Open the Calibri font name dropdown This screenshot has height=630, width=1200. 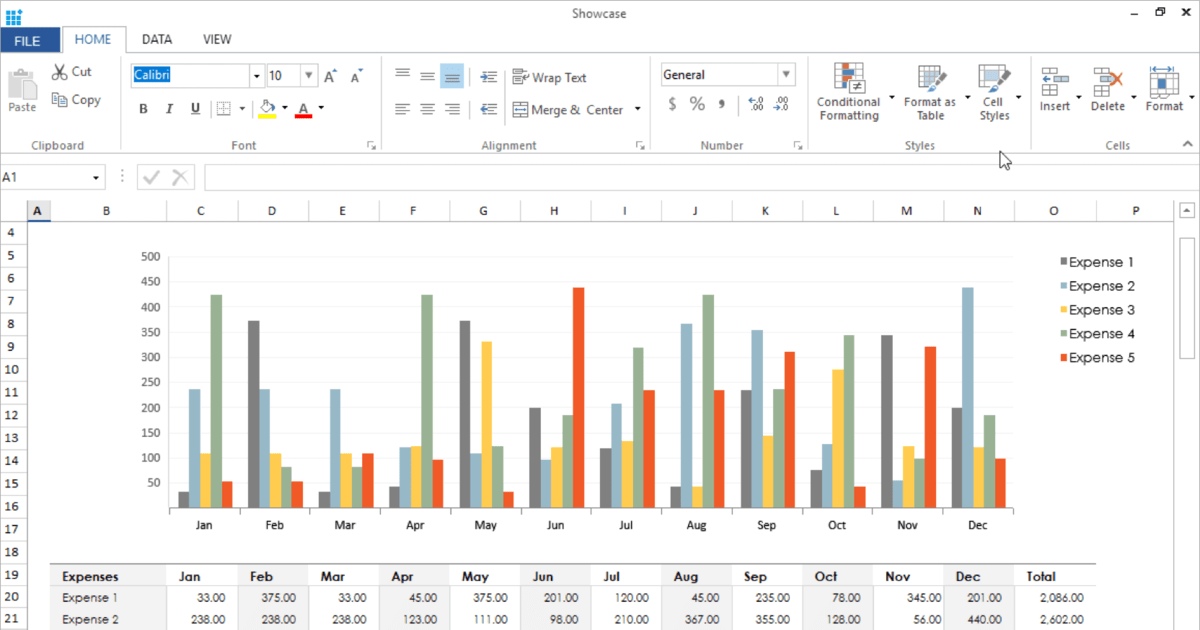(256, 76)
